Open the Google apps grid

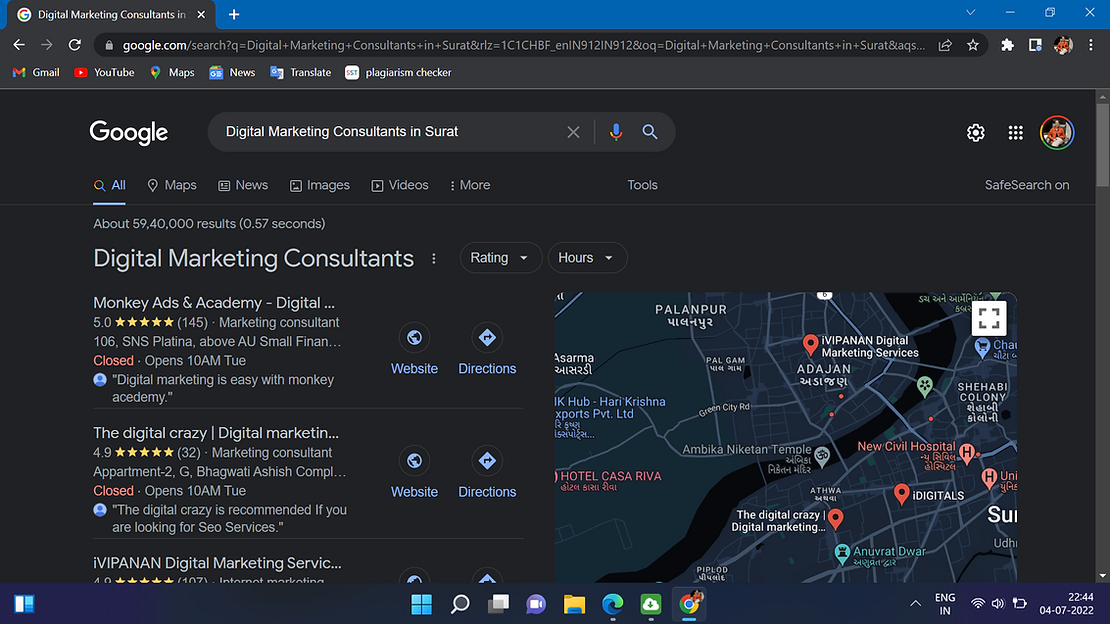point(1016,133)
